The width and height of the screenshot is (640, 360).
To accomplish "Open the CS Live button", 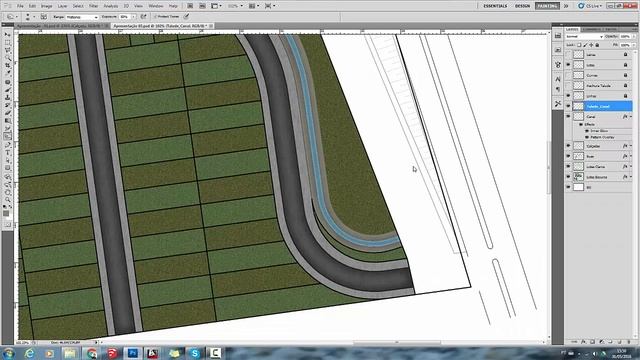I will tap(589, 6).
